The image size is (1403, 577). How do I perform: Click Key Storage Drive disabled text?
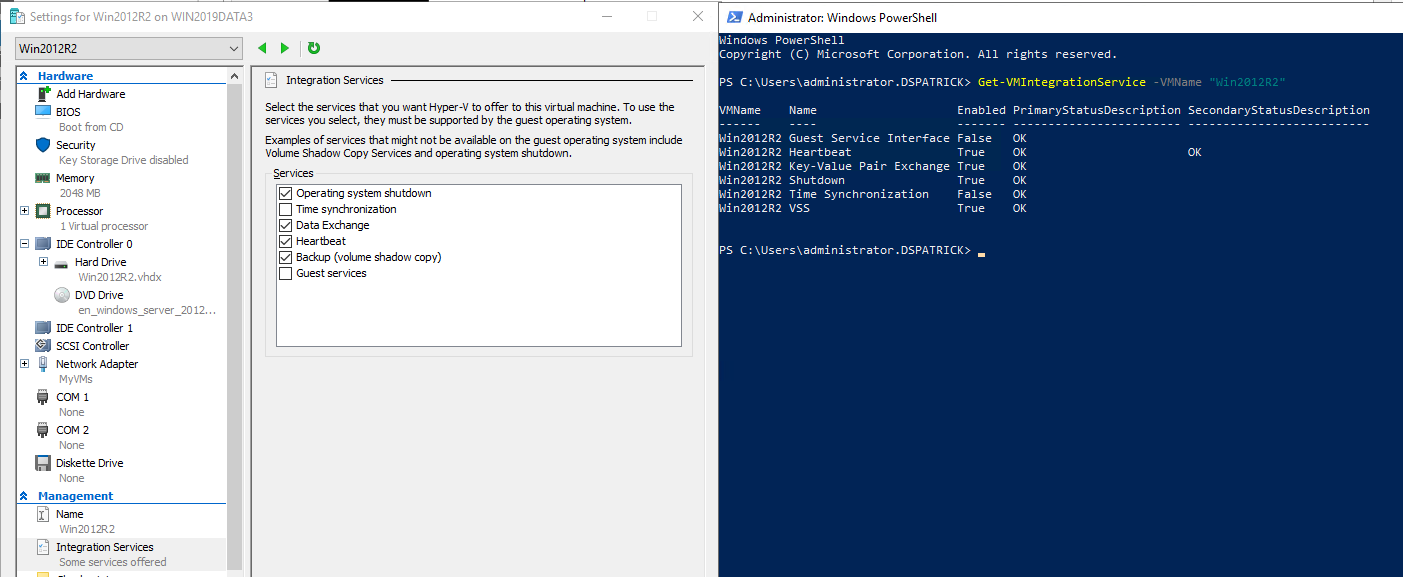pyautogui.click(x=124, y=160)
